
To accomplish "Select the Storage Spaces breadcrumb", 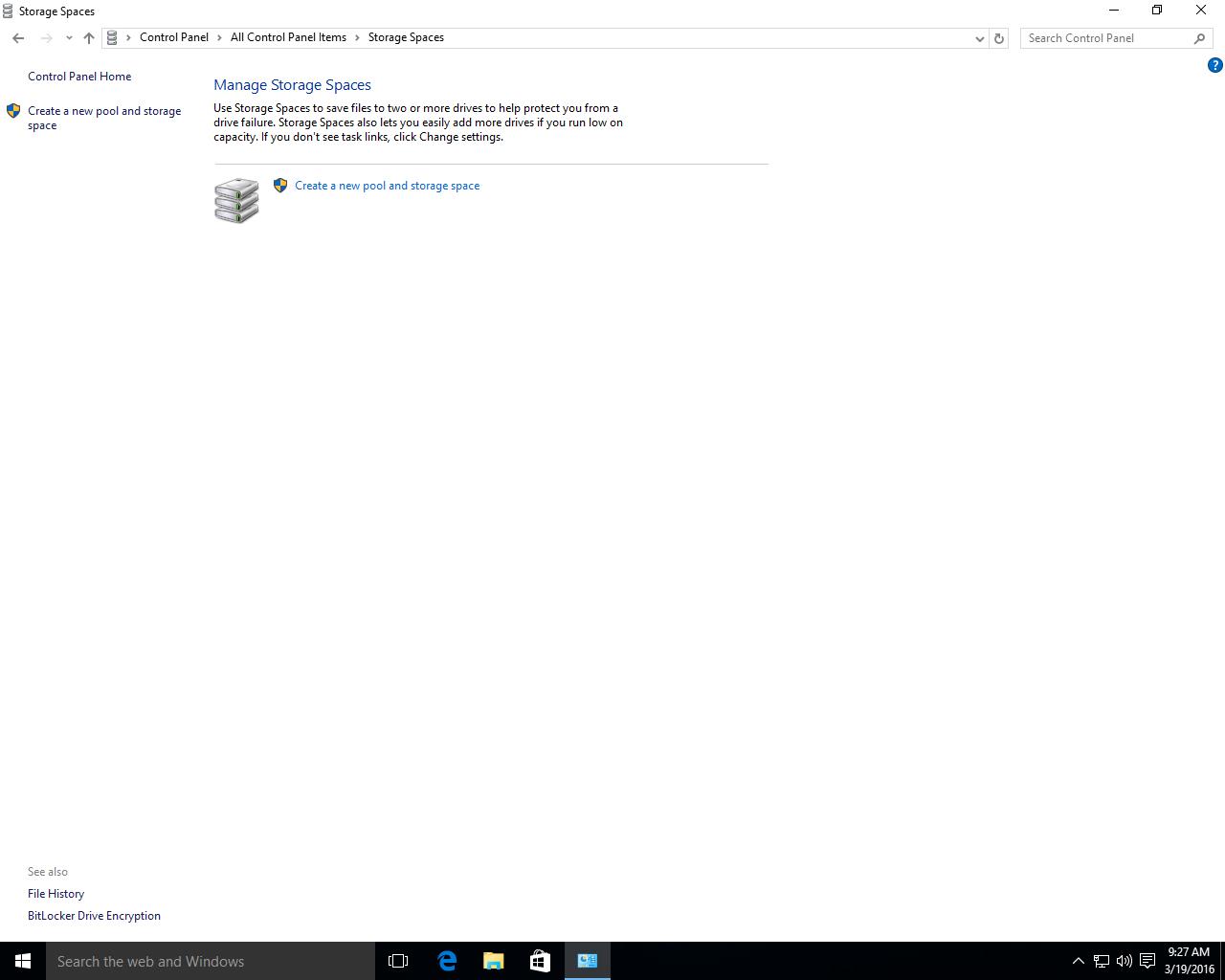I will 406,37.
